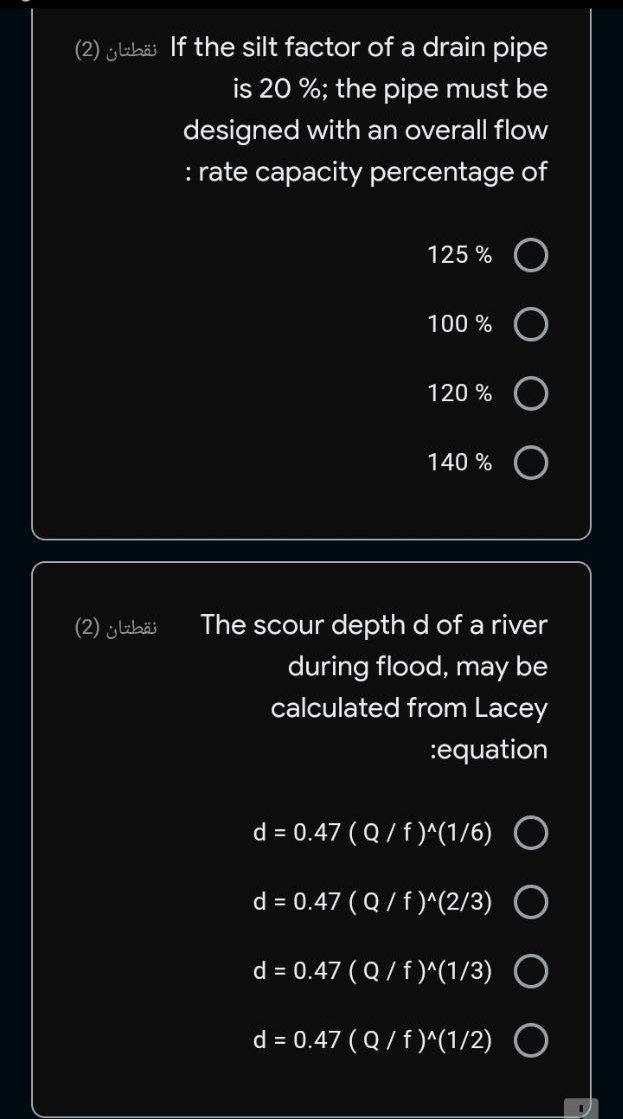This screenshot has width=623, height=1119.
Task: Select the 100 % answer option
Action: (532, 324)
